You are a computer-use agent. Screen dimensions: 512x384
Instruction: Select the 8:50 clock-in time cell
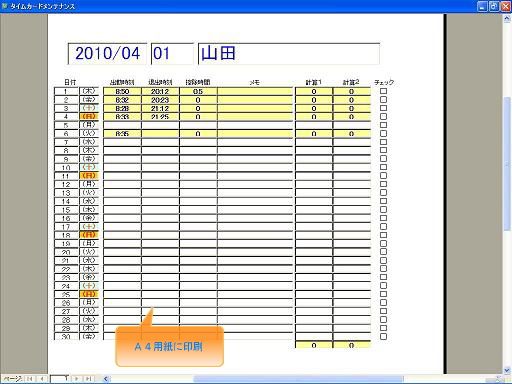coord(122,91)
